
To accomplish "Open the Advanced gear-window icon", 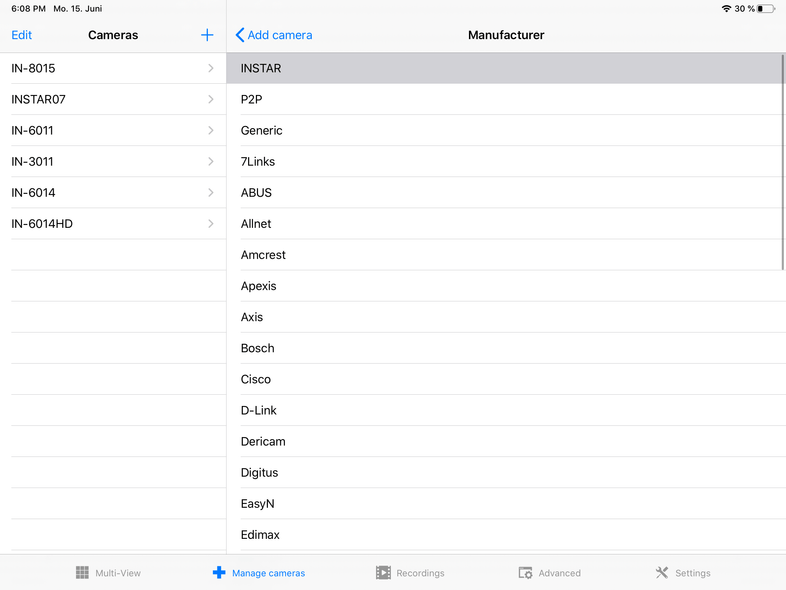I will click(x=525, y=572).
